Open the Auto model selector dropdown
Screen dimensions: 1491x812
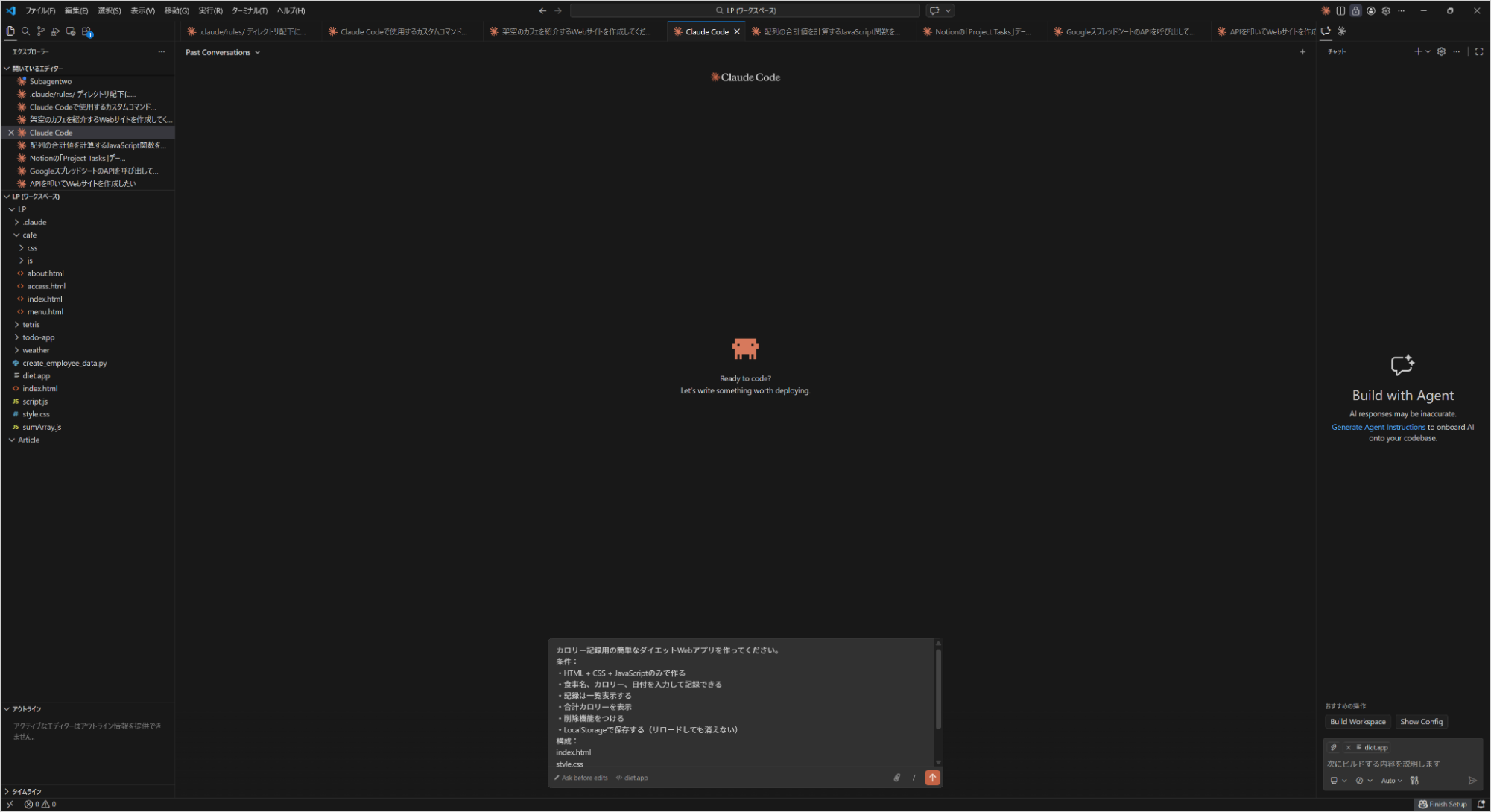1392,781
